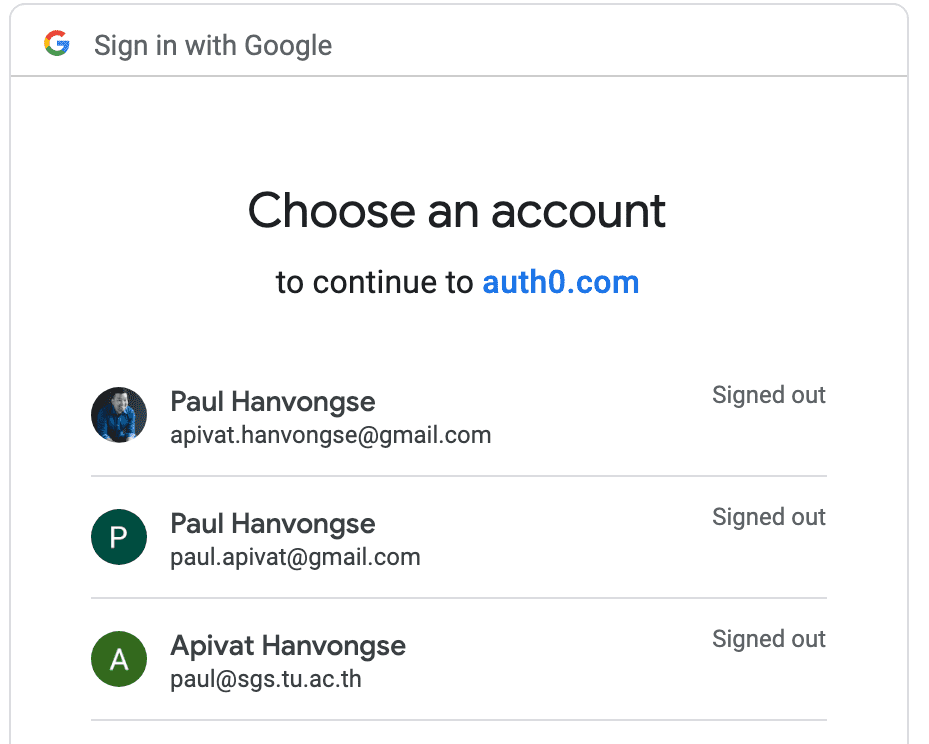
Task: Click 'Signed out' beside apivat.hanvongse@gmail.com
Action: tap(768, 395)
